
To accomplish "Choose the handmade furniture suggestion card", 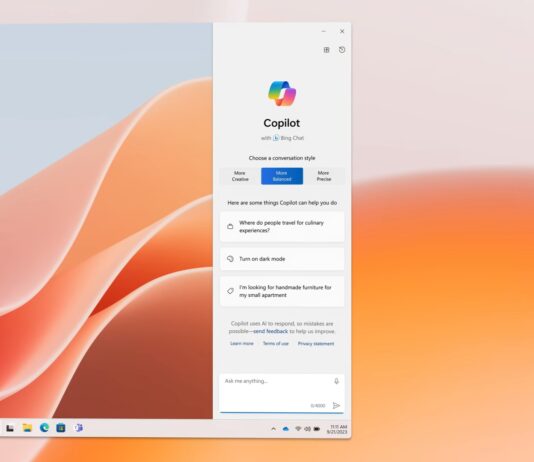I will [x=282, y=291].
